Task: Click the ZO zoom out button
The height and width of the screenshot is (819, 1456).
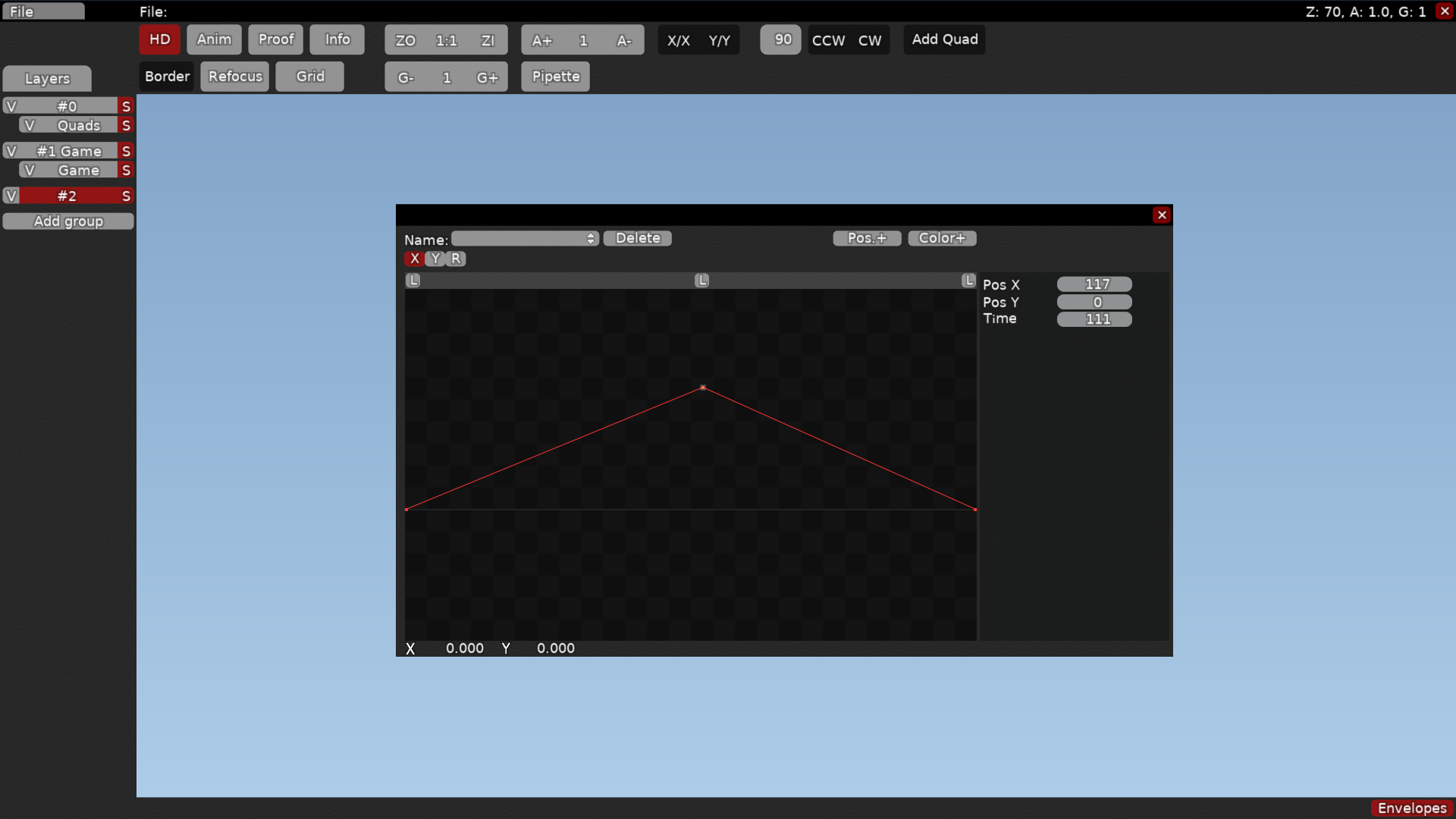Action: coord(405,40)
